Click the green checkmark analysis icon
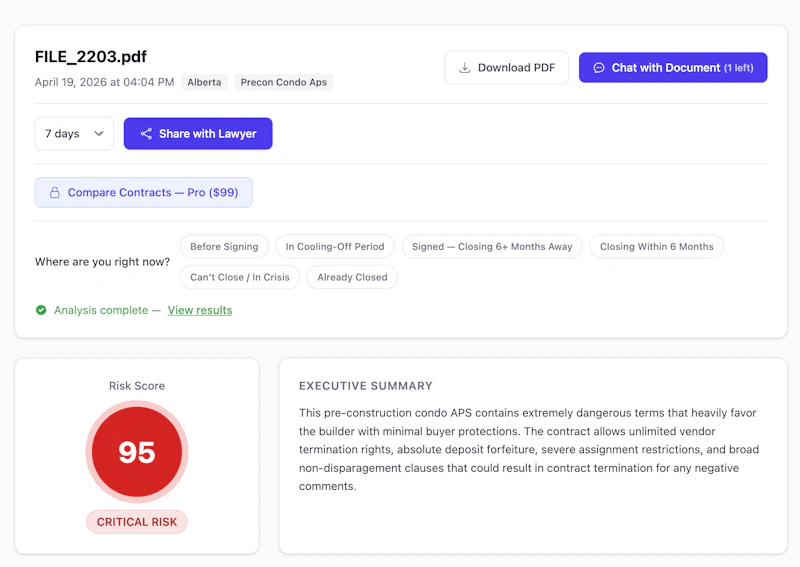Screen dimensions: 800x567 point(41,310)
